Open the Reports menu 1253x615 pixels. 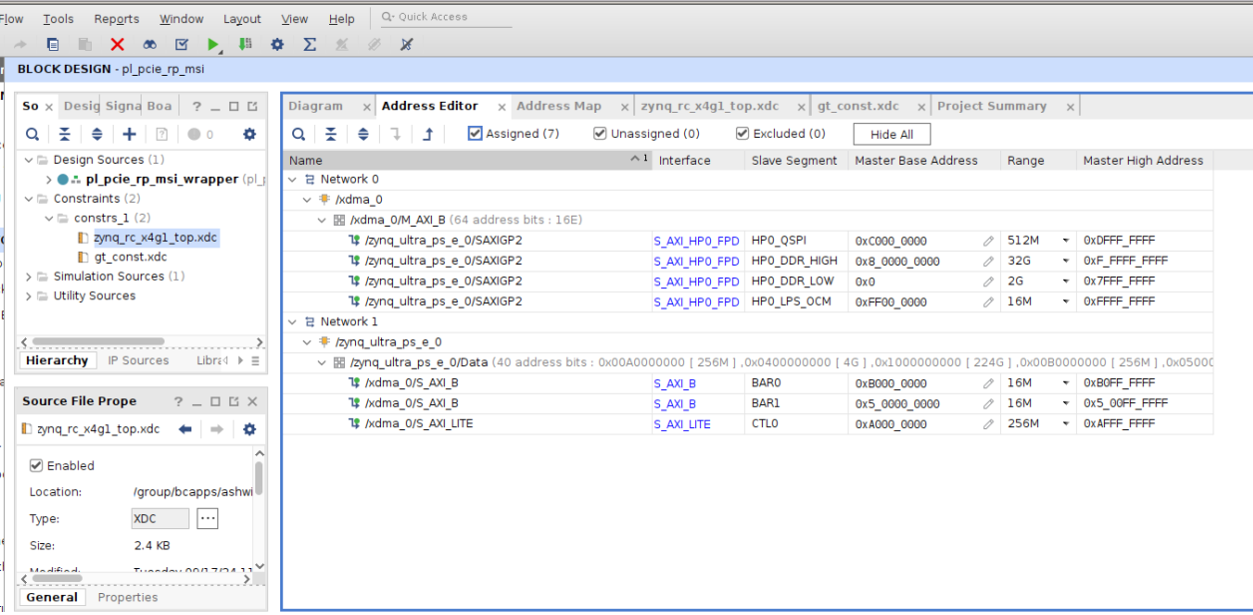tap(116, 19)
